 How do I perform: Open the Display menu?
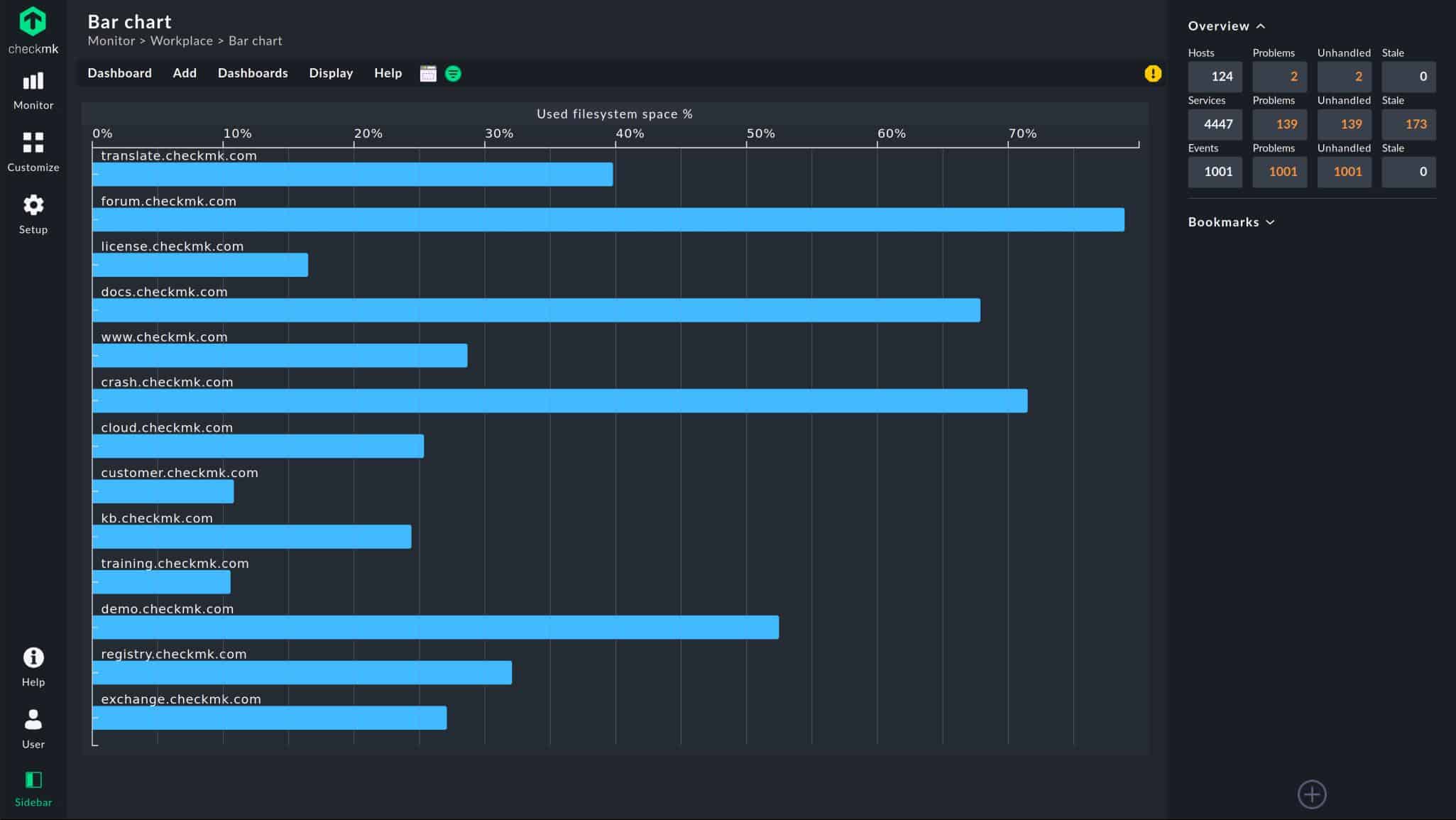point(331,73)
